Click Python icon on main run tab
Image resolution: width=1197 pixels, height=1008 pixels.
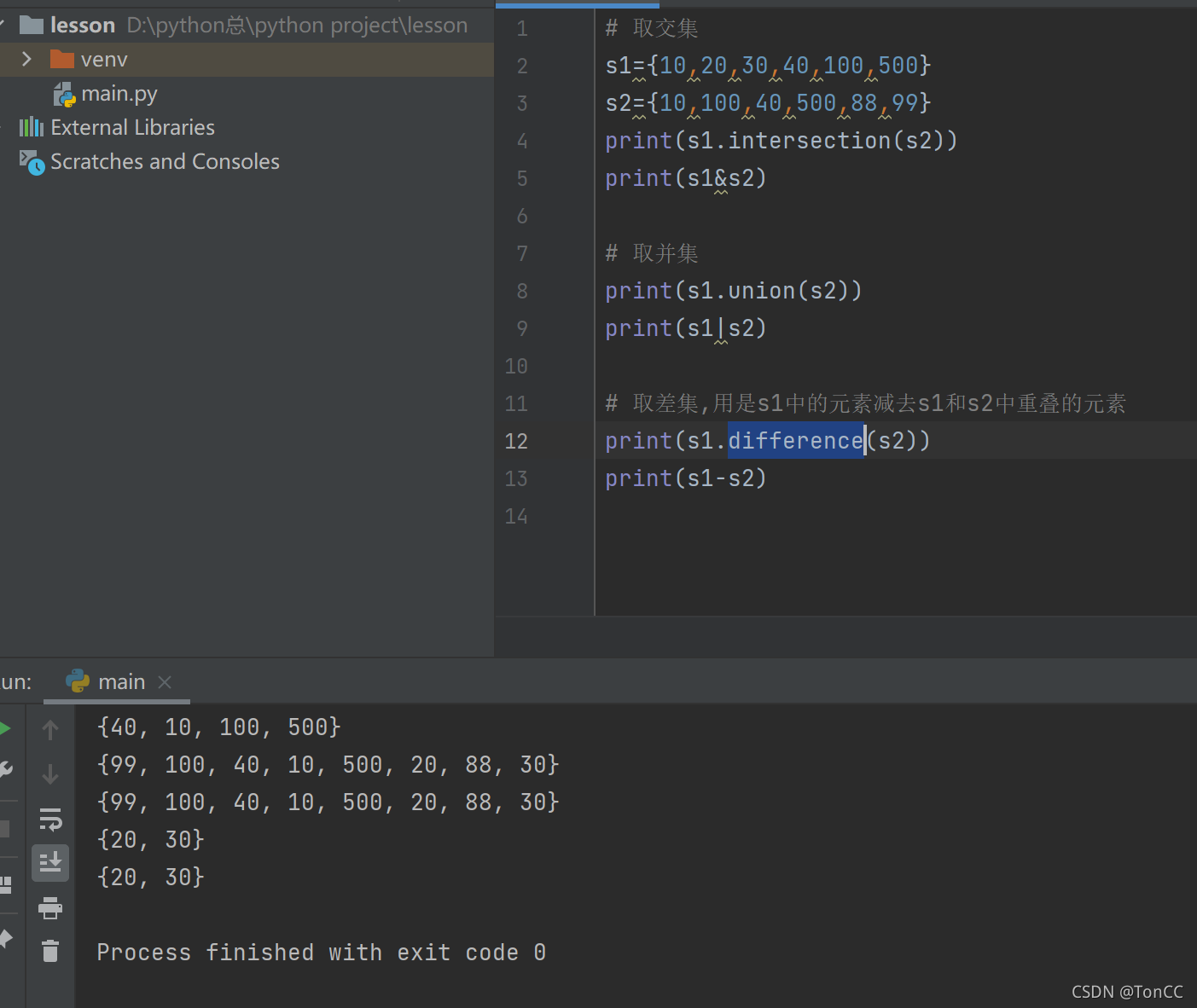(x=78, y=681)
